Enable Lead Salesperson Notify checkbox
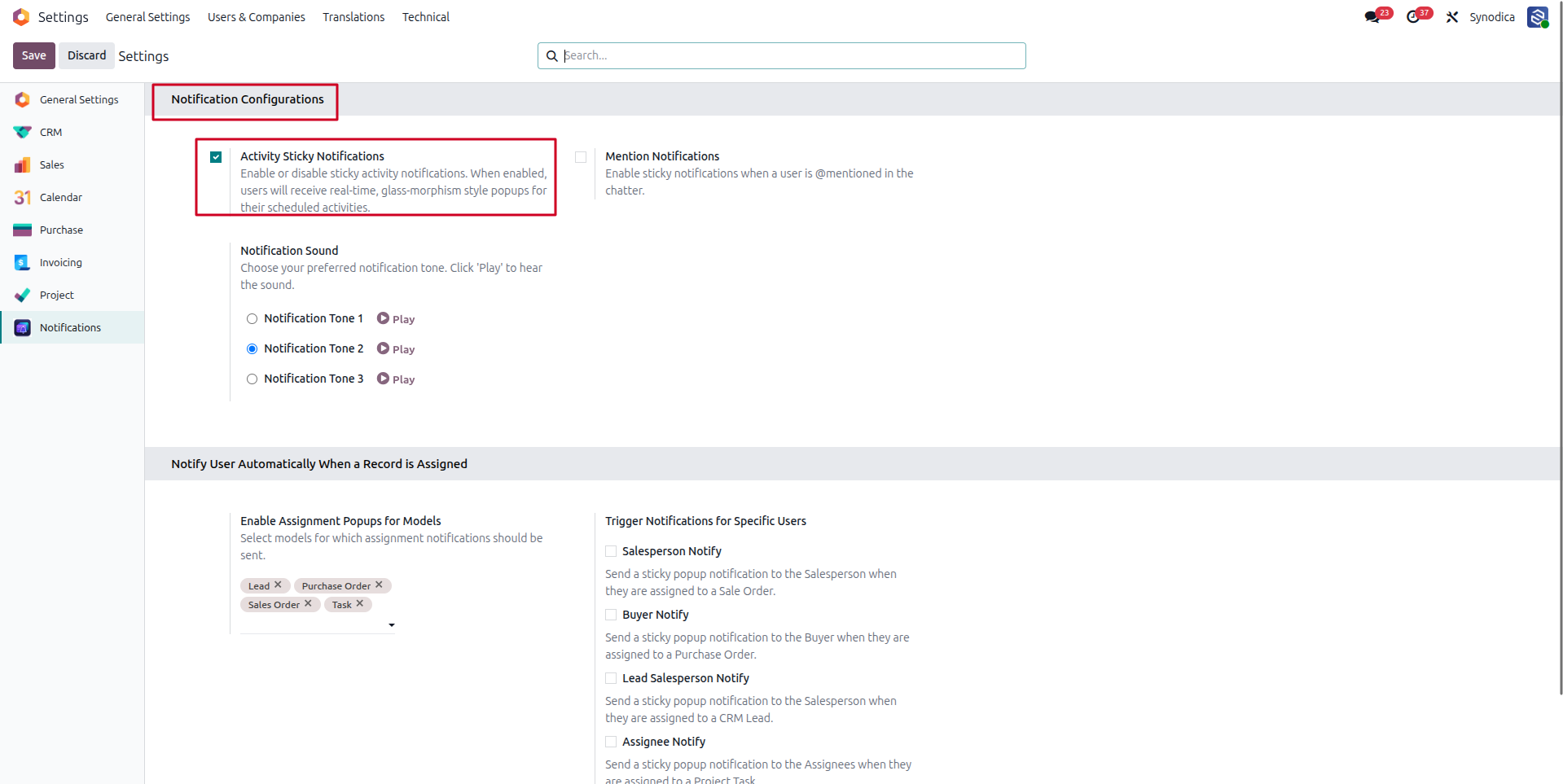 pyautogui.click(x=611, y=678)
